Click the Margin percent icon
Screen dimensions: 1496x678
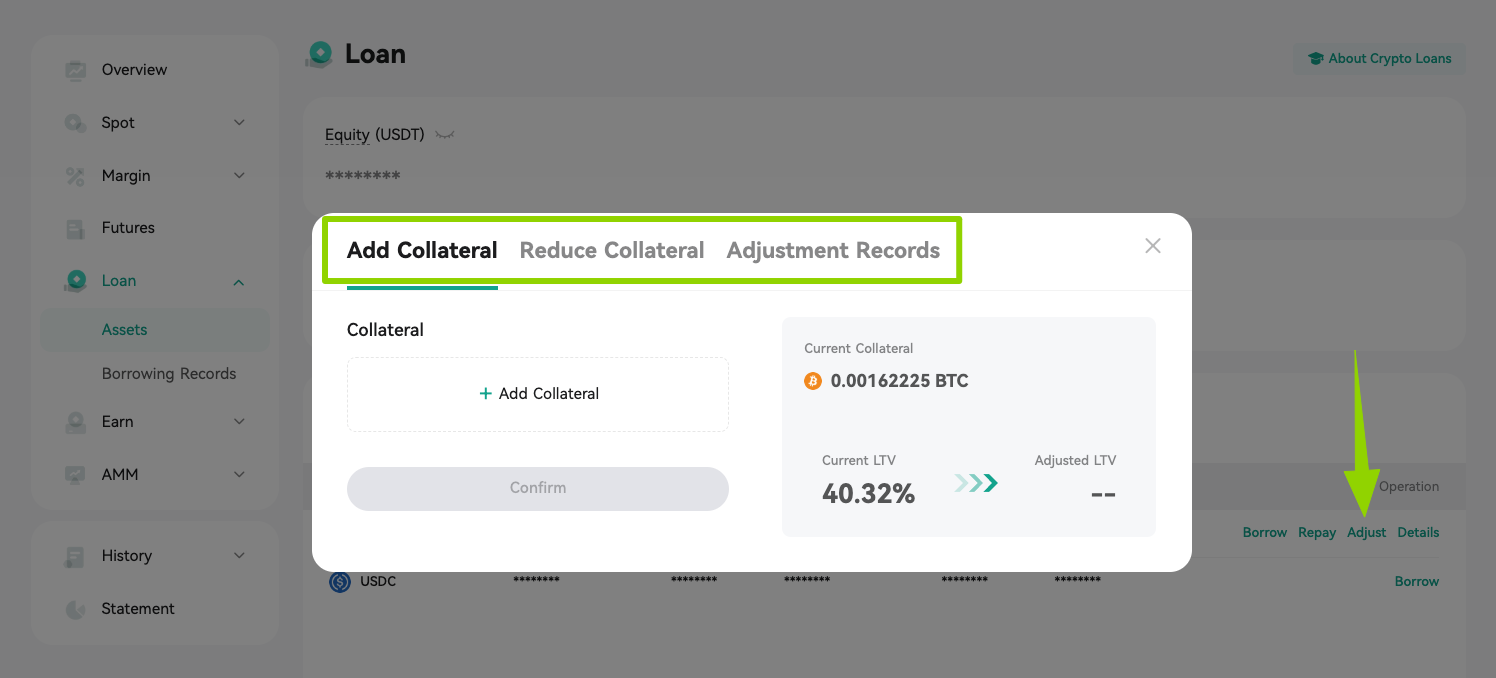tap(75, 176)
